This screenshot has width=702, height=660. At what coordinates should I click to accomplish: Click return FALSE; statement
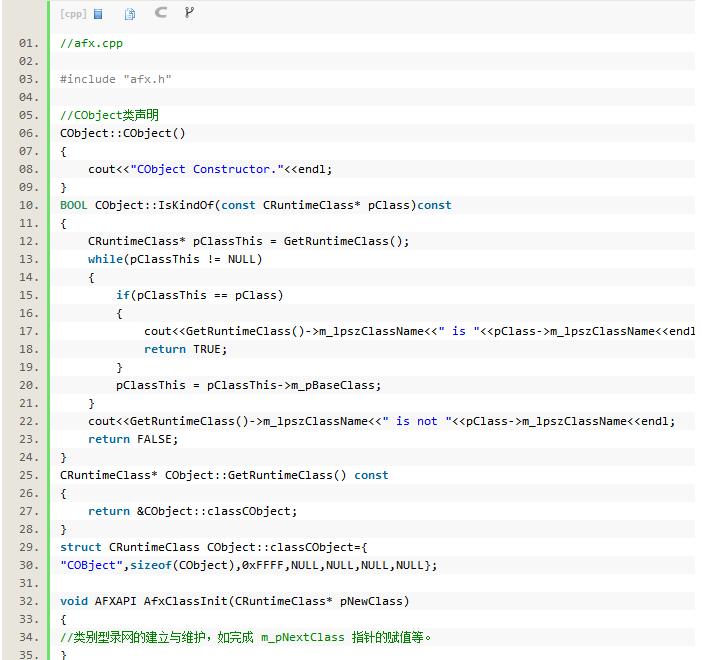point(133,439)
